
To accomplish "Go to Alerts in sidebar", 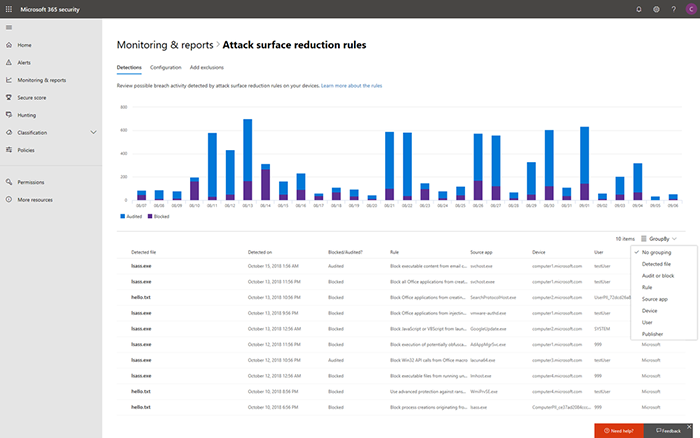I will (24, 62).
